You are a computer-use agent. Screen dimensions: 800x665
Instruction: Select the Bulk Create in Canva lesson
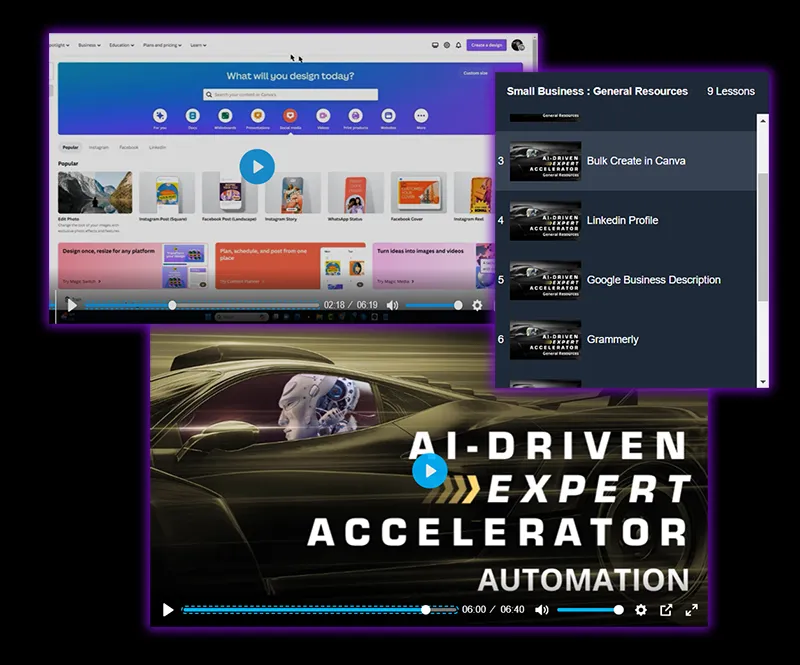click(x=626, y=161)
